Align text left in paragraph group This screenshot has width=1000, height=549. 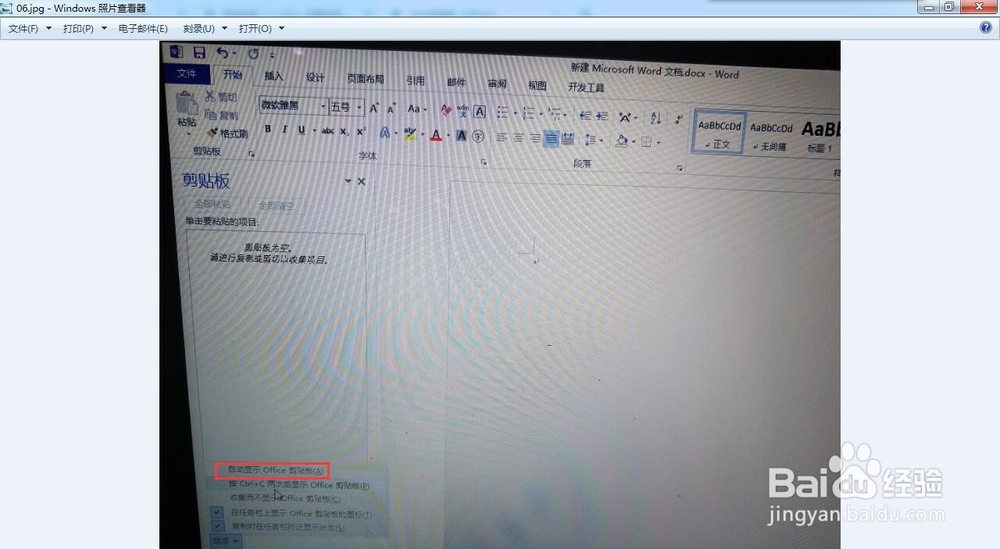tap(502, 137)
